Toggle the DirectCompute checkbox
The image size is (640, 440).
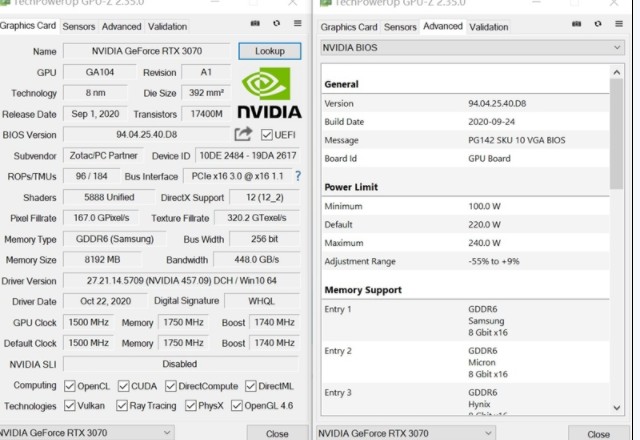click(x=171, y=386)
